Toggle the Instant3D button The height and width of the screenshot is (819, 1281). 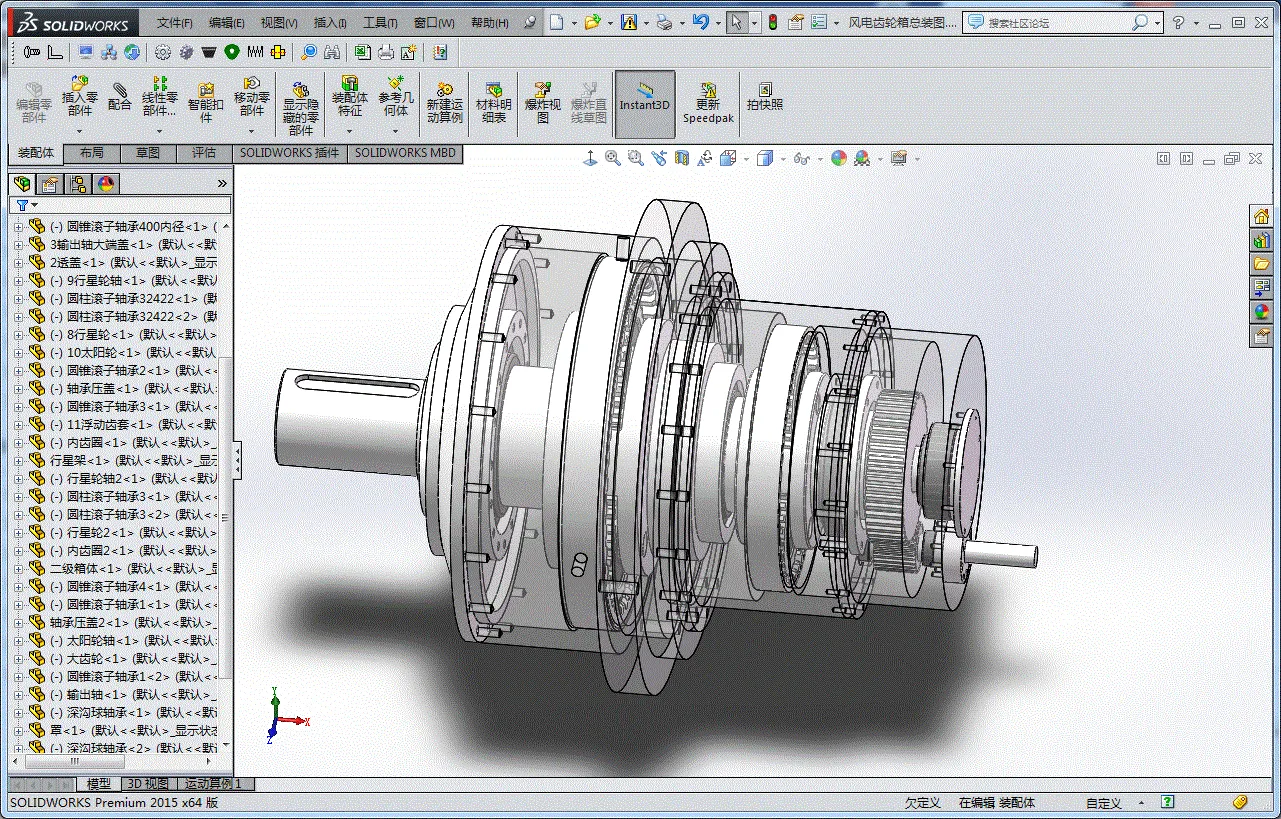(645, 102)
